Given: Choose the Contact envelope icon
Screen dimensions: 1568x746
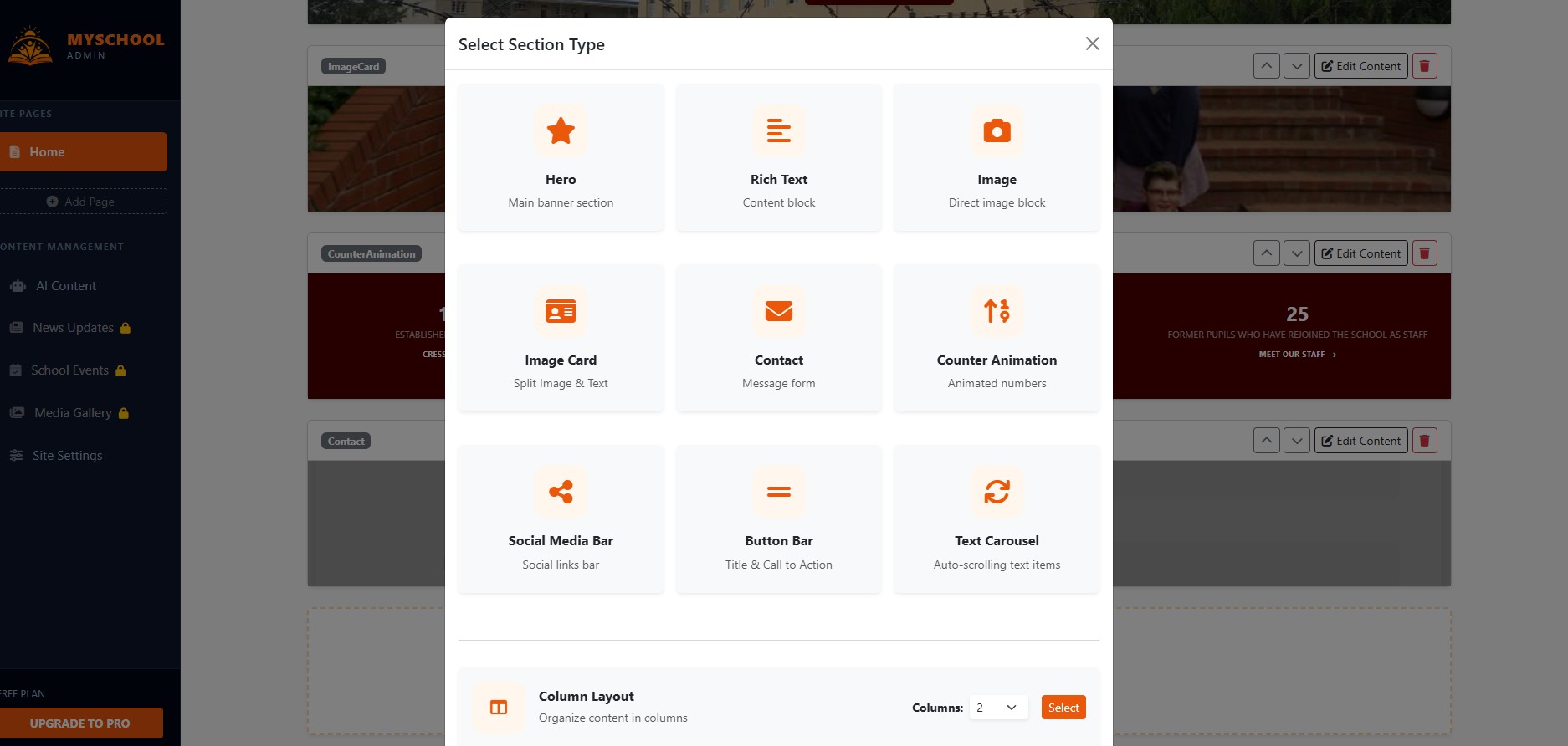Looking at the screenshot, I should pos(778,311).
